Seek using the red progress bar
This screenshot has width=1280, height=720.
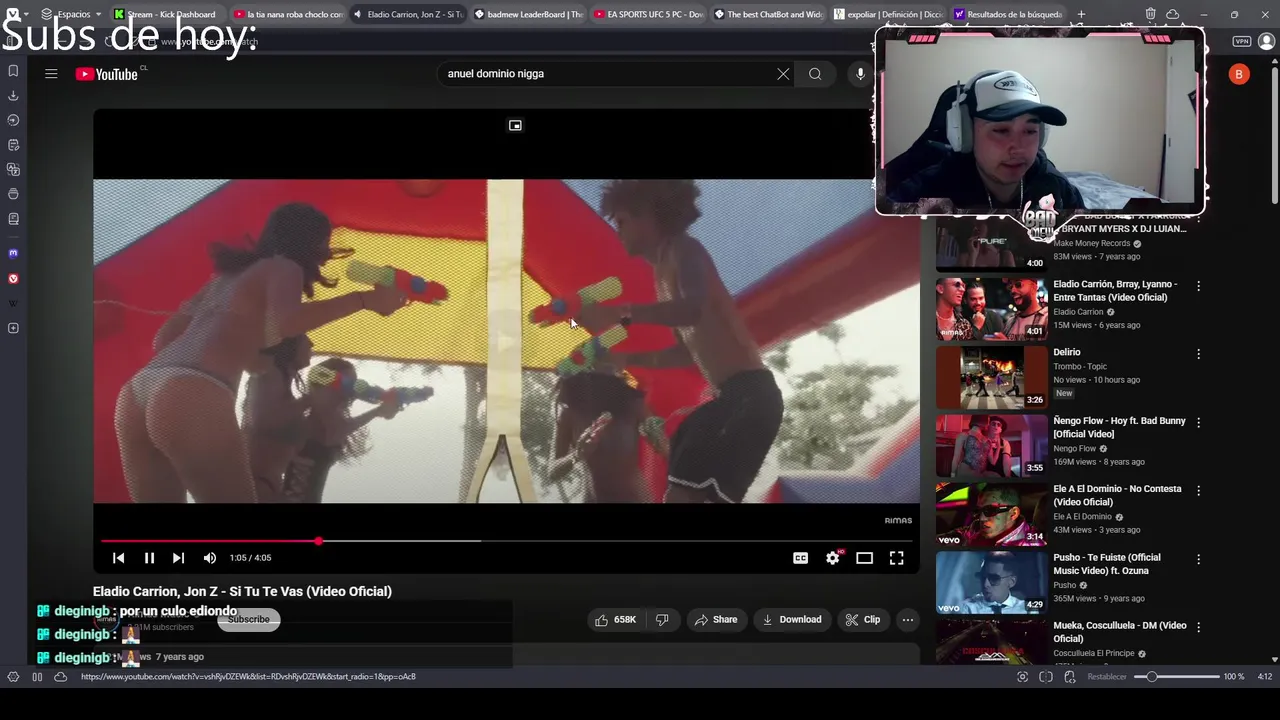pos(506,541)
